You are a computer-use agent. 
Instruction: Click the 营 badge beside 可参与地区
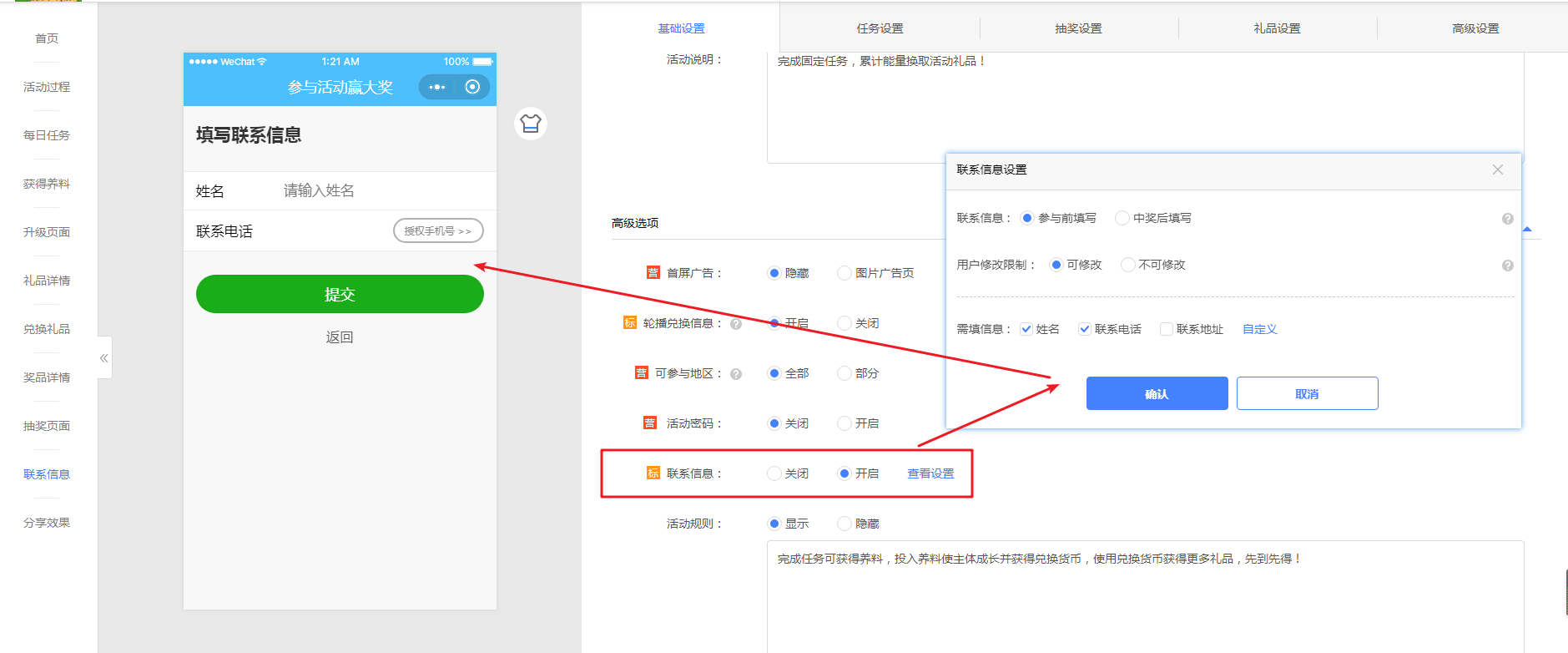642,372
